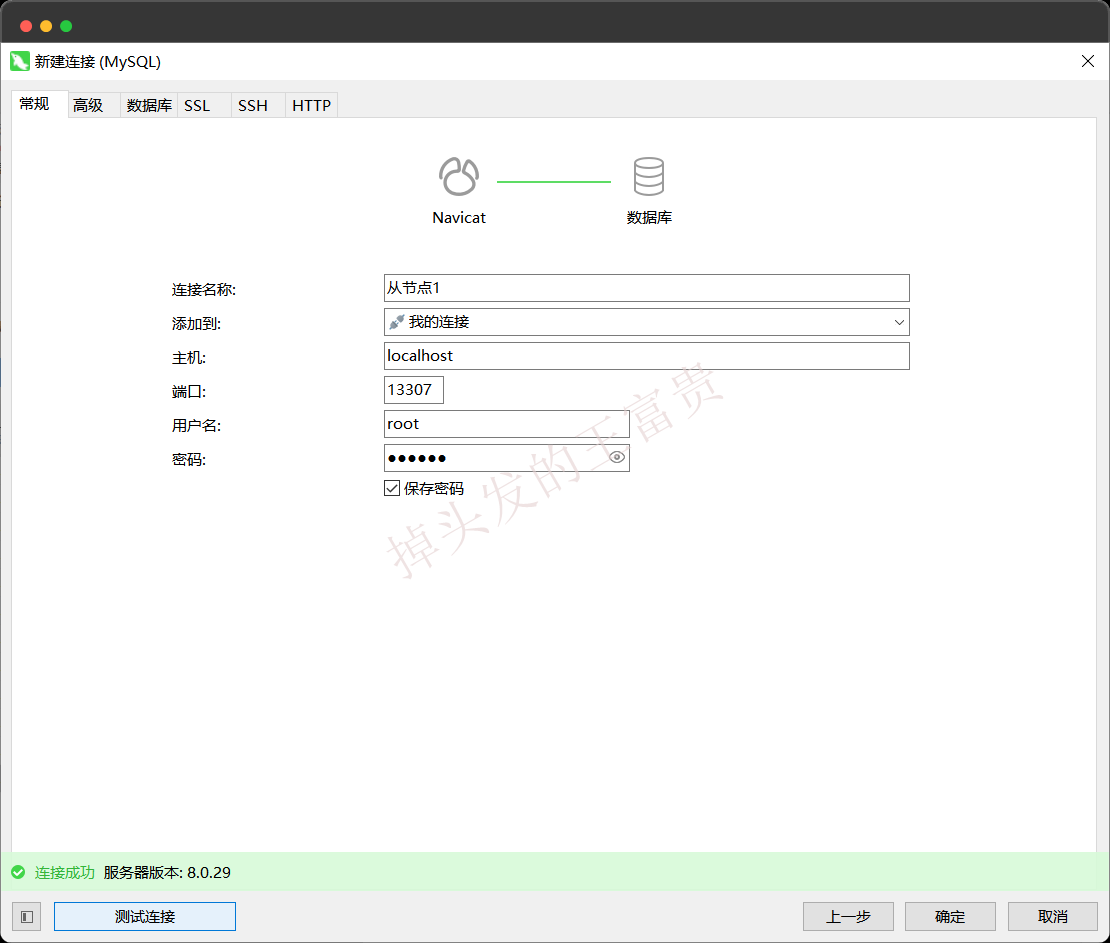Click the green Navicat title bar icon
1110x943 pixels.
(20, 62)
